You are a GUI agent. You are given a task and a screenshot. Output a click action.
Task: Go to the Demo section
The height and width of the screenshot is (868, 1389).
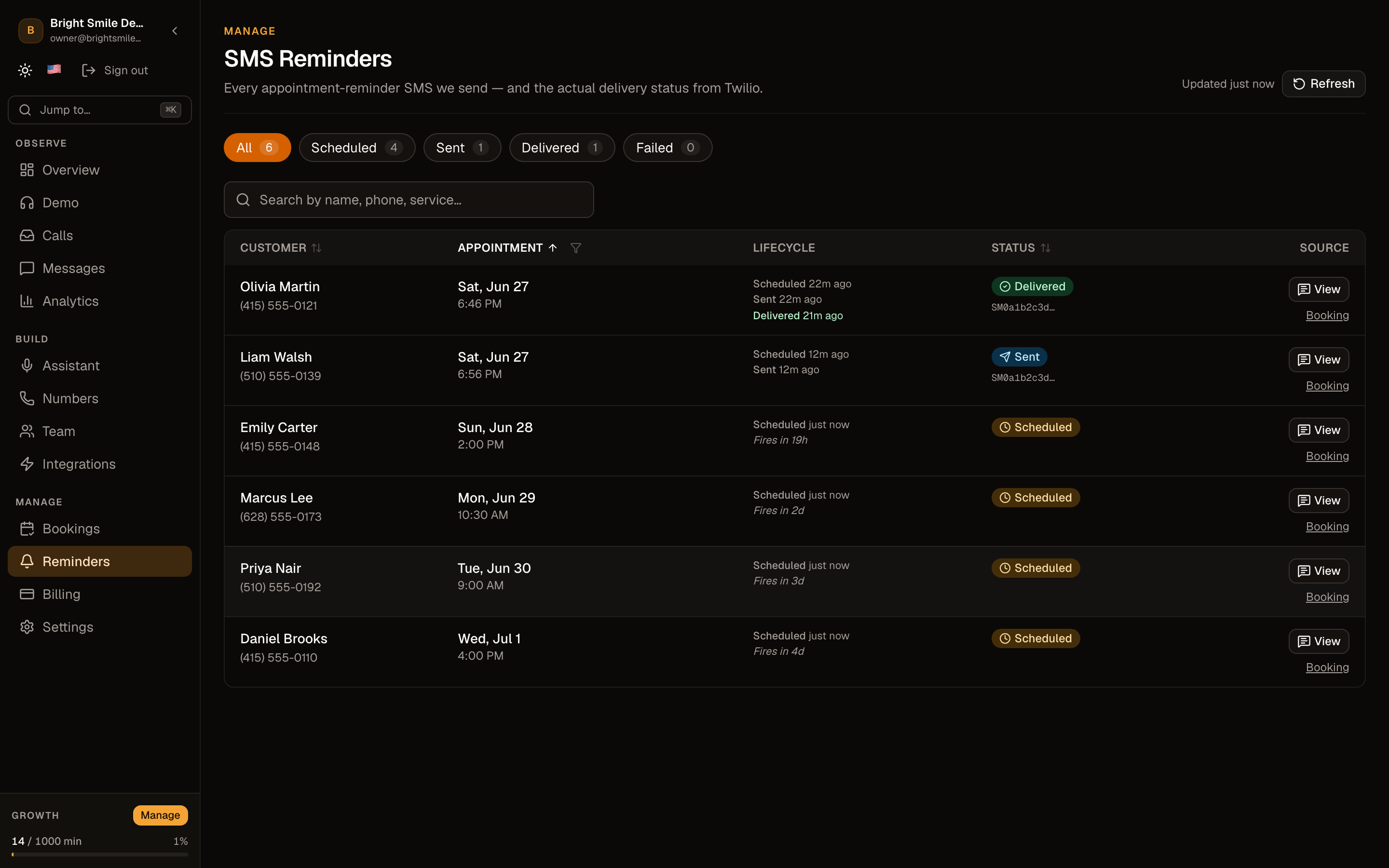(100, 203)
